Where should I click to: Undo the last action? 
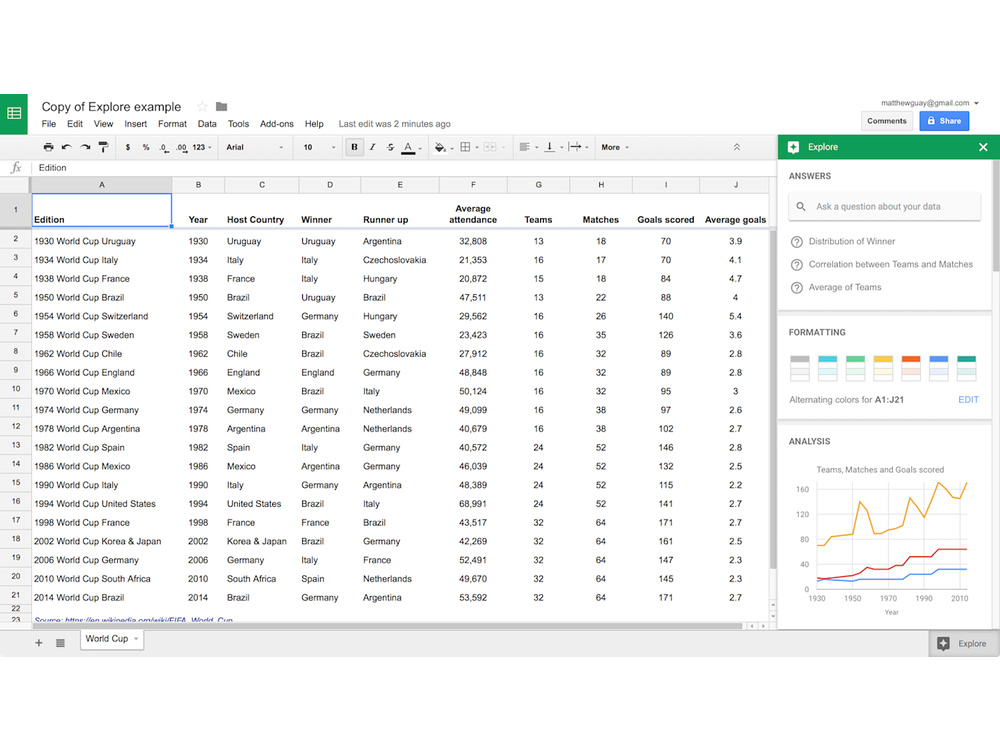click(66, 147)
